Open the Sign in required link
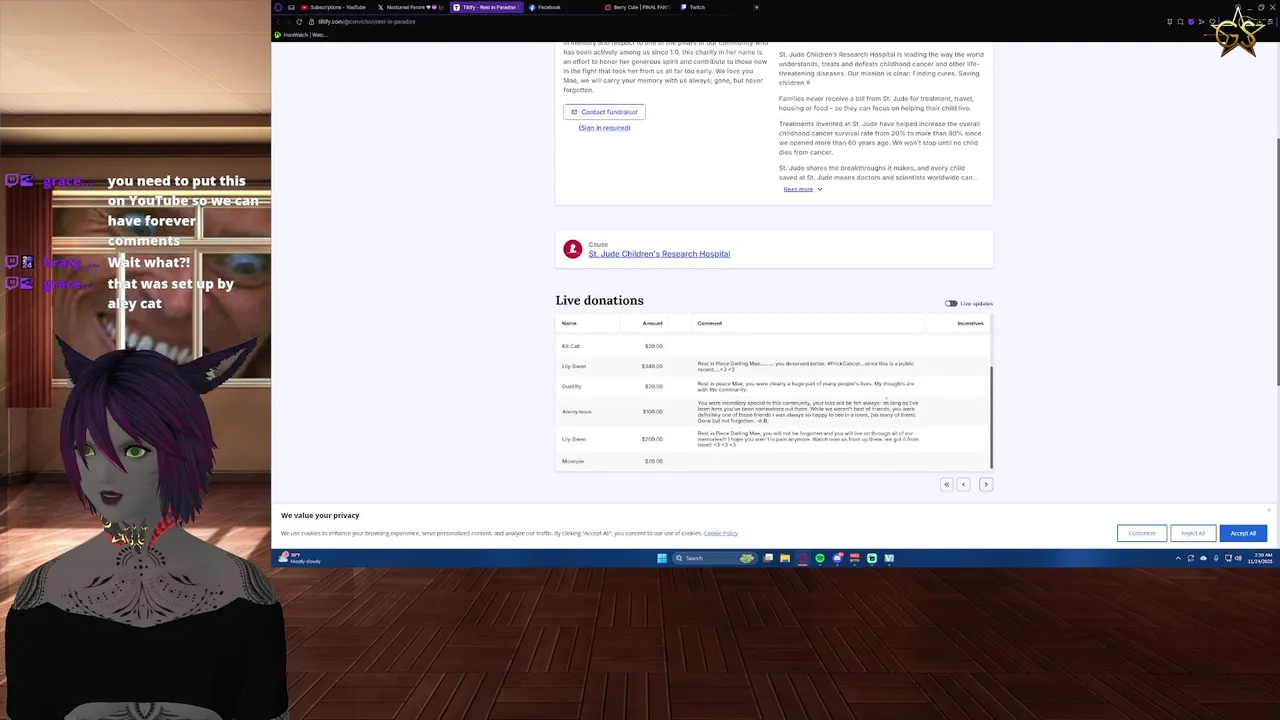Image resolution: width=1280 pixels, height=720 pixels. (604, 128)
